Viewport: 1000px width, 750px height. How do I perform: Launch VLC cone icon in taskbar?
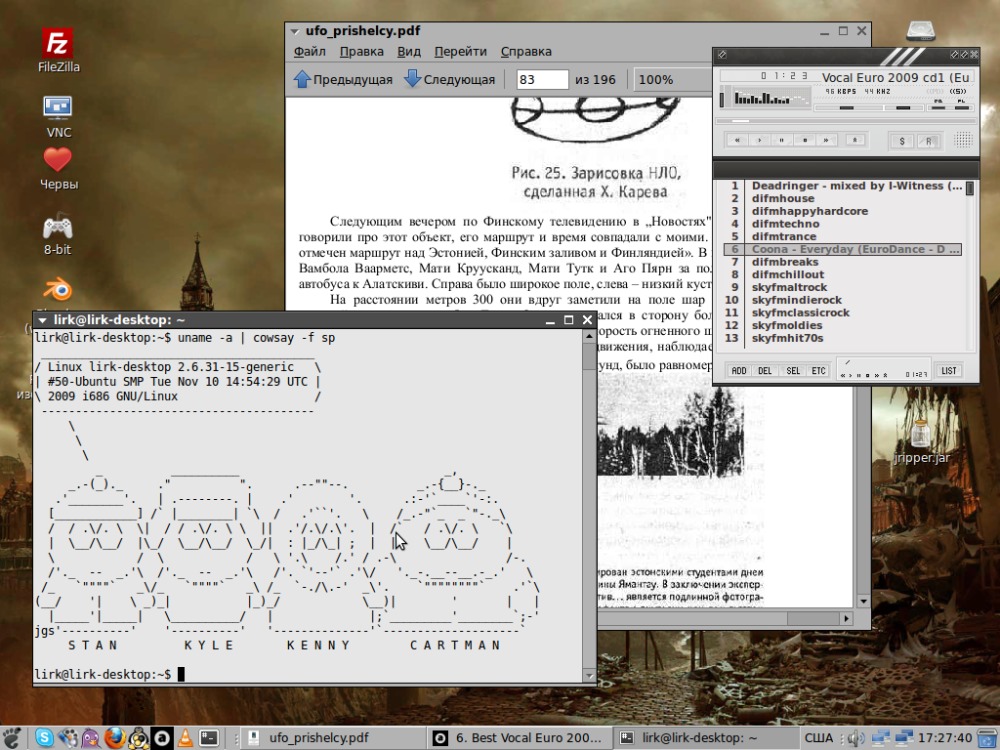(185, 738)
